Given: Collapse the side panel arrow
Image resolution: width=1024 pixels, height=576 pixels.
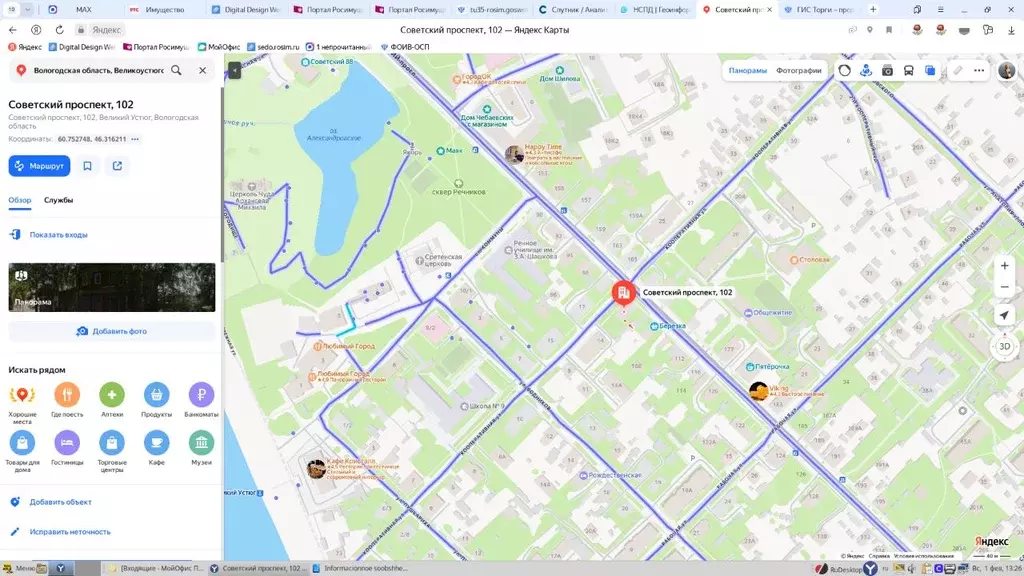Looking at the screenshot, I should [x=234, y=70].
